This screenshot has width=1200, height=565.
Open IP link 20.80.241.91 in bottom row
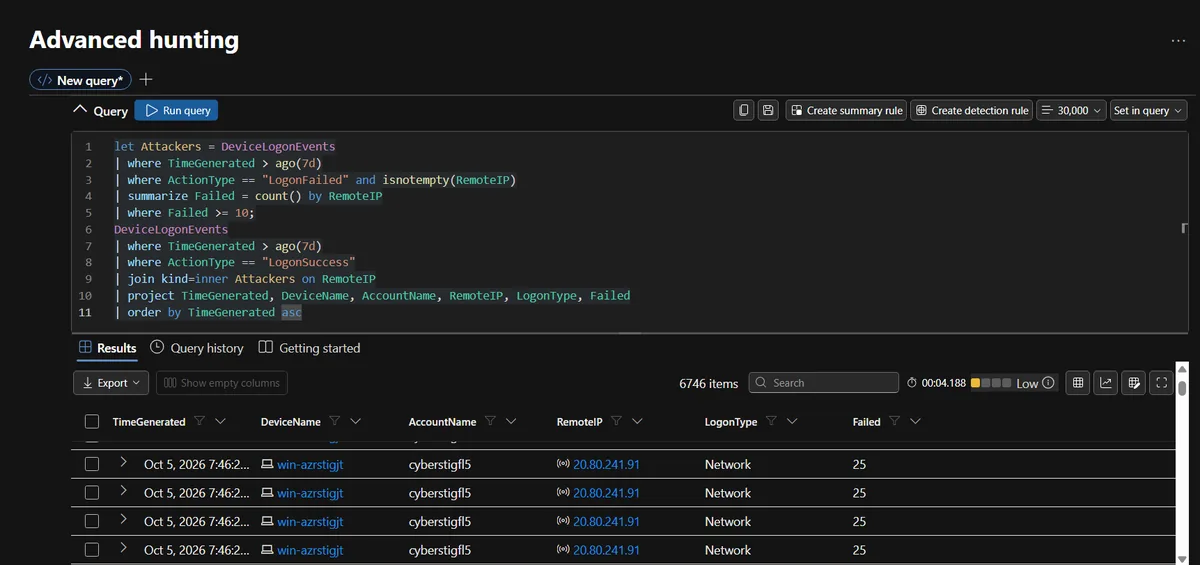click(606, 550)
